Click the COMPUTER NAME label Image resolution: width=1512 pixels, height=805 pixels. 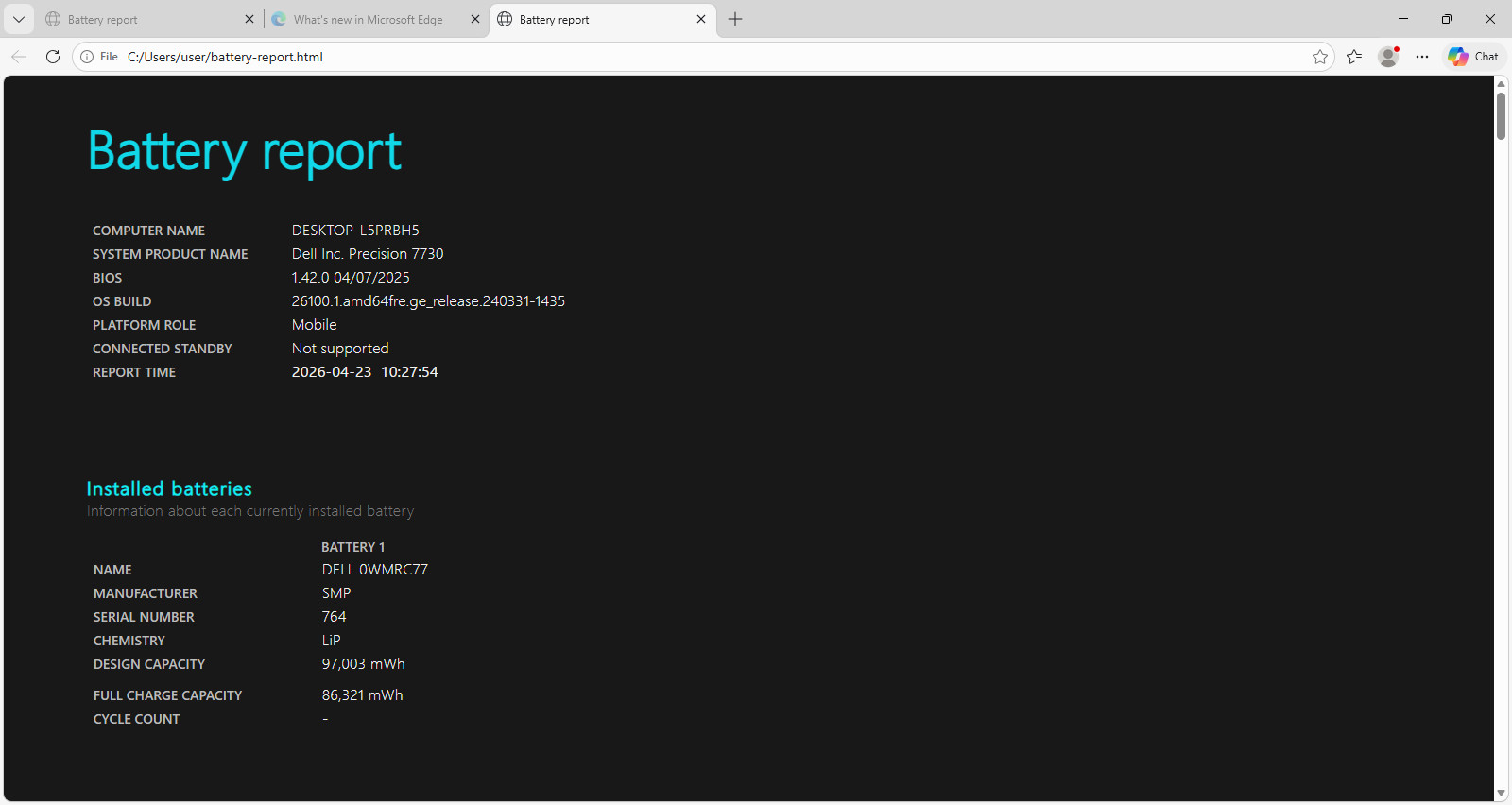click(x=148, y=231)
